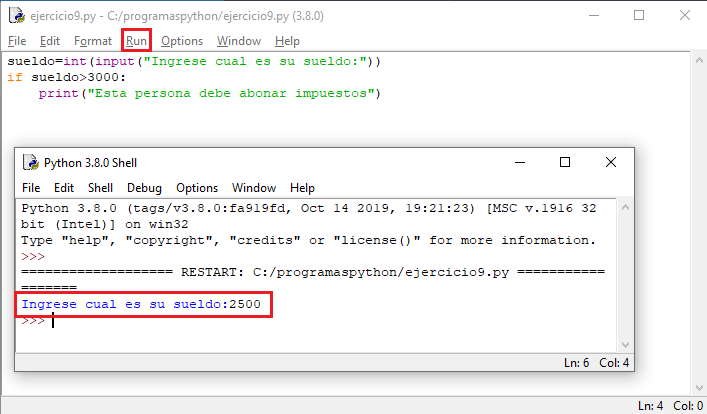This screenshot has height=414, width=707.
Task: Click the Python 3.8.0 Shell window icon
Action: coord(30,162)
